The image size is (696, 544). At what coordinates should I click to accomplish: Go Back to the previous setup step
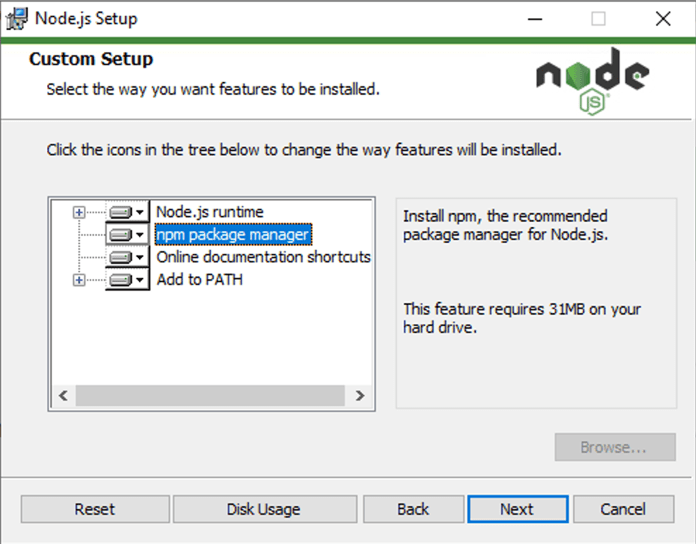pyautogui.click(x=412, y=509)
